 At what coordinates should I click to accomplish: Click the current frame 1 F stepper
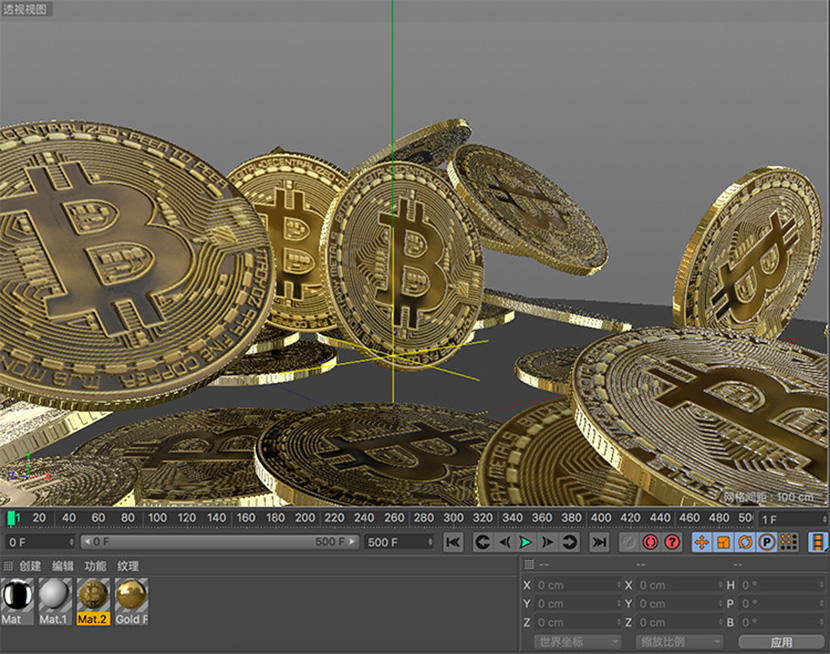tap(824, 520)
